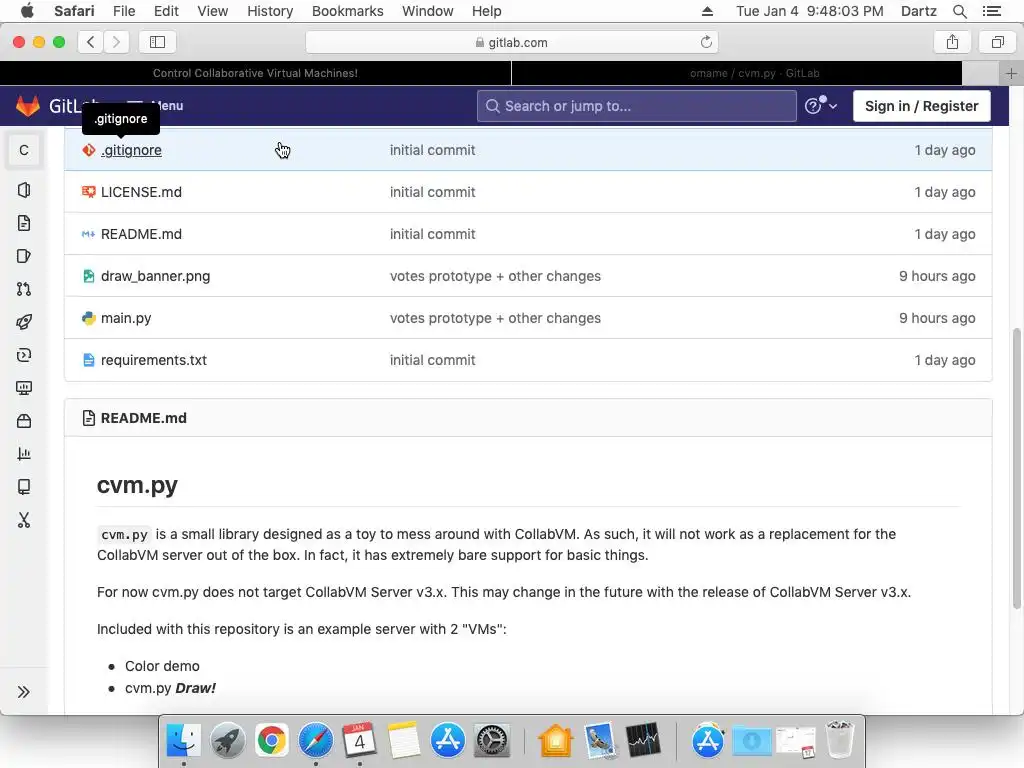Screen dimensions: 1024x768
Task: Open Analytics chart icon in sidebar
Action: (x=24, y=454)
